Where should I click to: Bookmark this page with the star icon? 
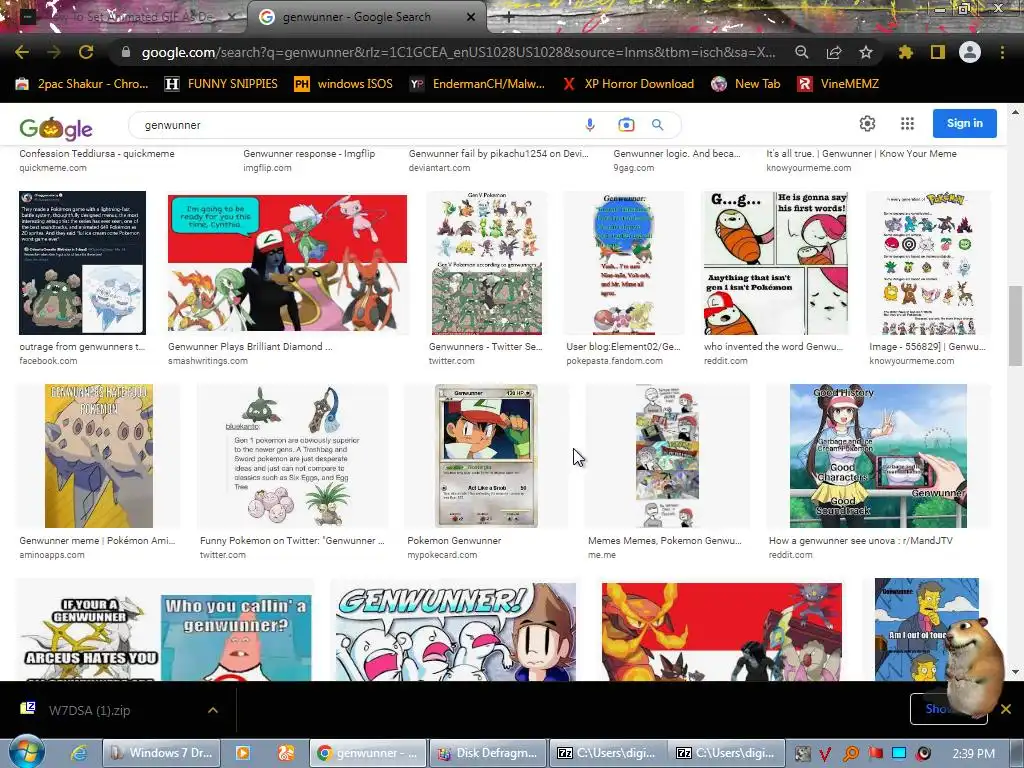[865, 52]
